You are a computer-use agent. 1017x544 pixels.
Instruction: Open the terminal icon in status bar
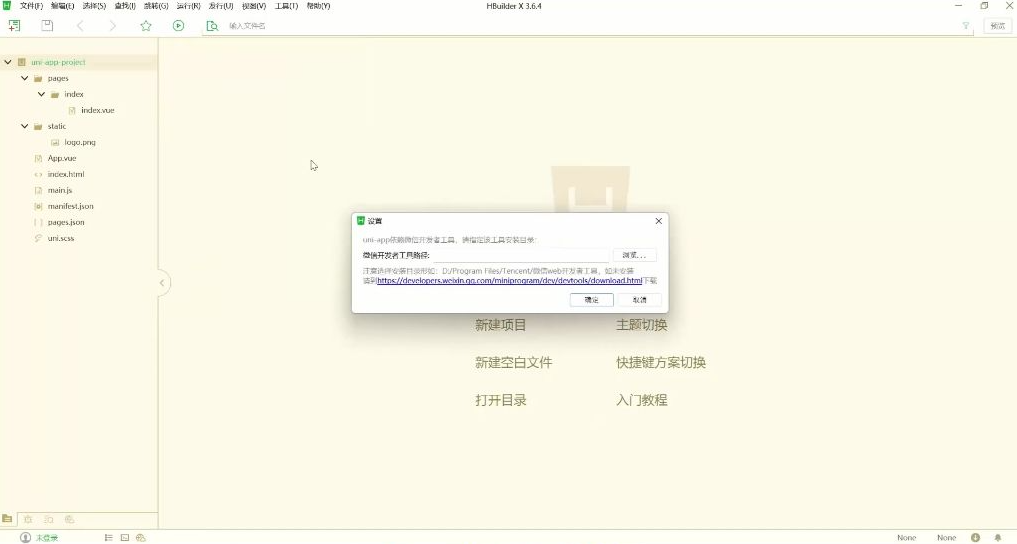[125, 538]
